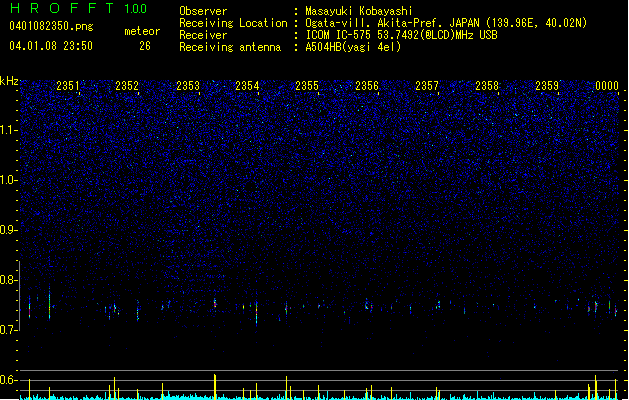Viewport: 629px width, 400px height.
Task: Click the Ogata-vill. Akita-Pref. JAPAN location text
Action: click(446, 23)
